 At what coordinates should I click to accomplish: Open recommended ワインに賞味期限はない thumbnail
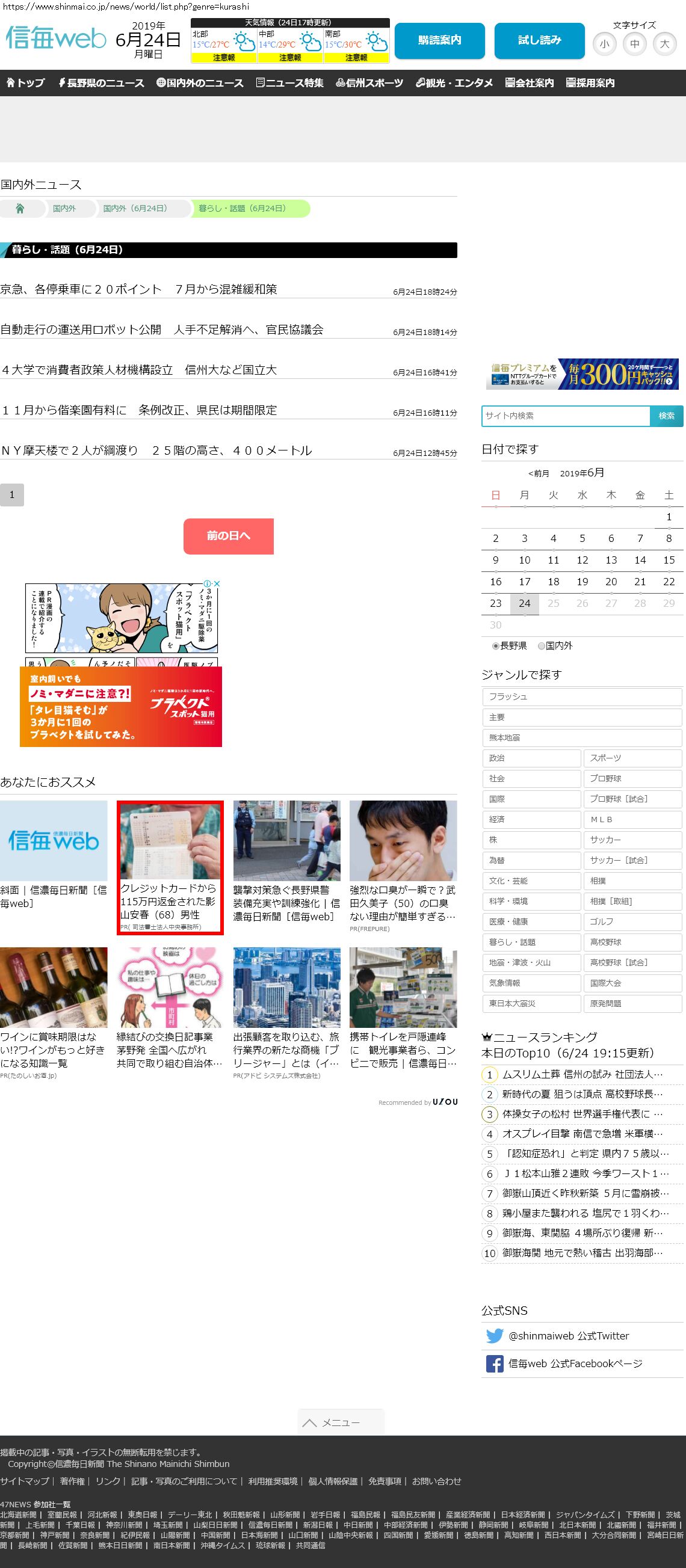54,988
